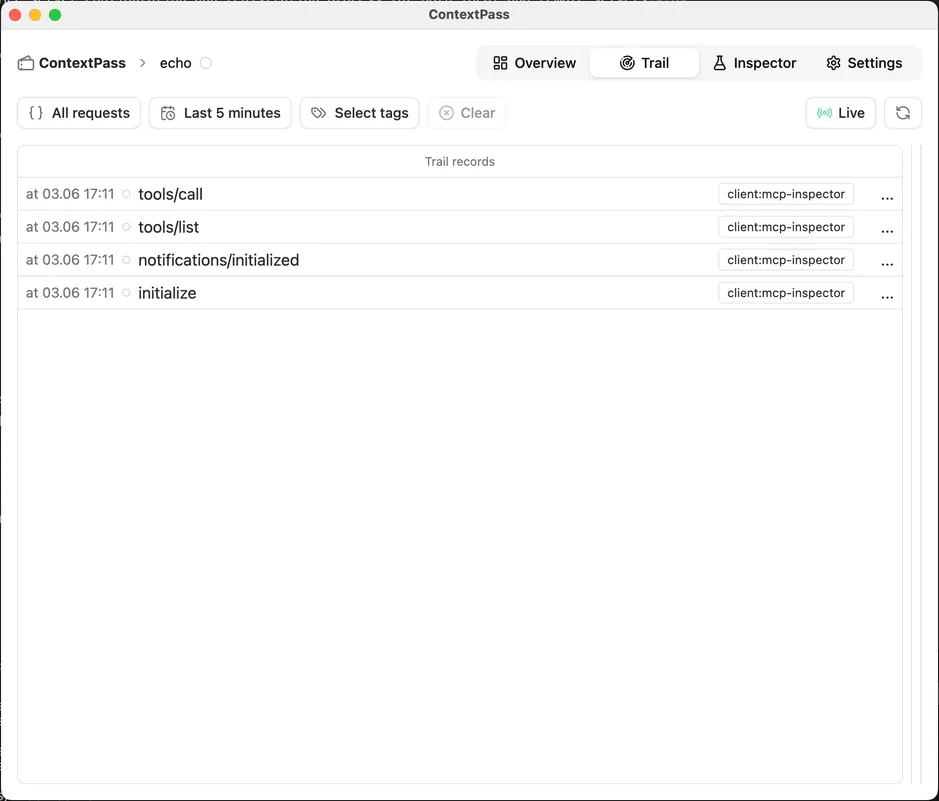Click the flask icon on the Inspector tab
939x801 pixels.
pos(719,62)
